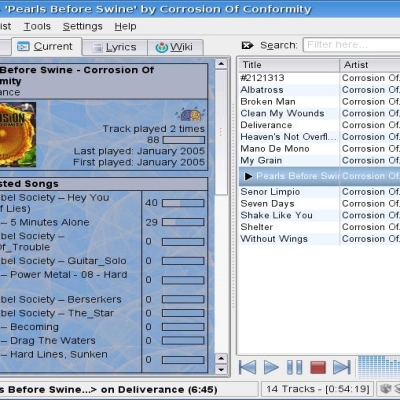Select the track Mano De Mono
Screen dimensions: 400x400
pyautogui.click(x=319, y=149)
